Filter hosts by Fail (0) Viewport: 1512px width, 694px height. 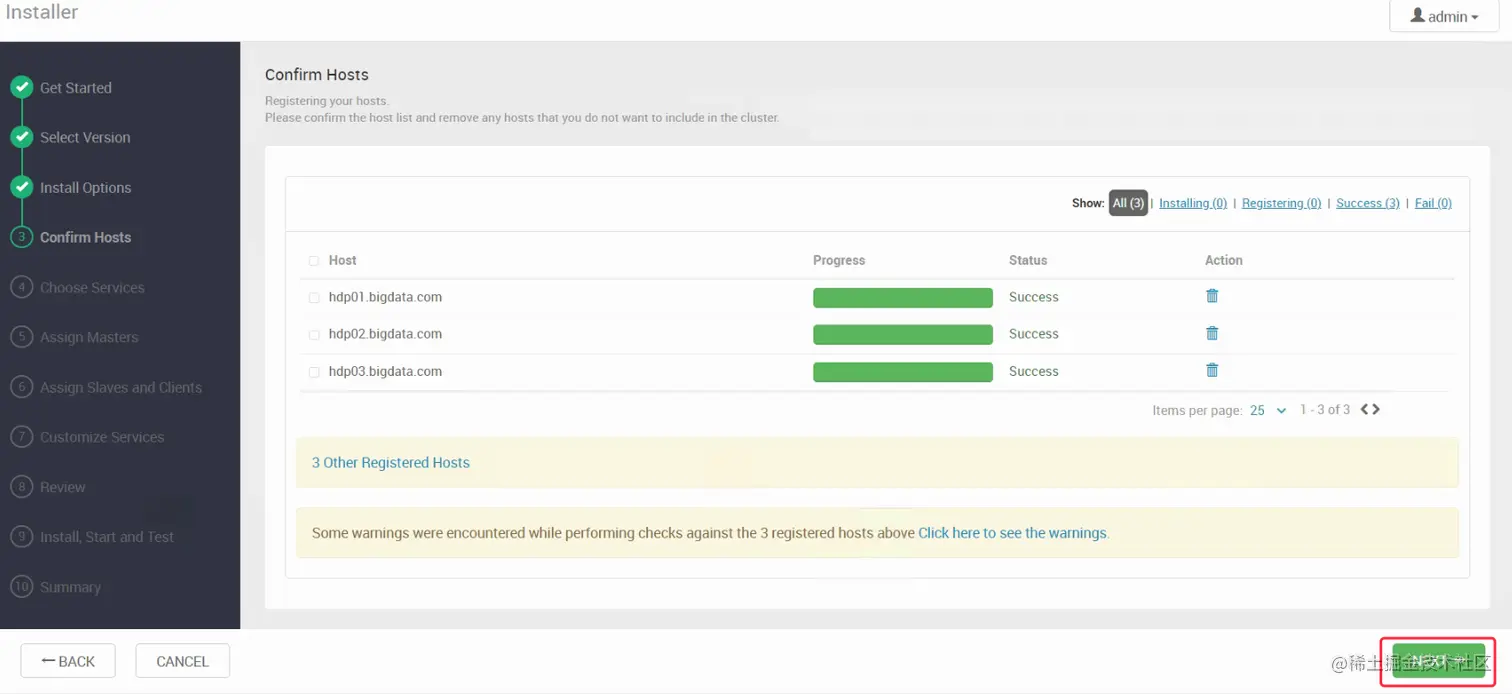pos(1433,203)
